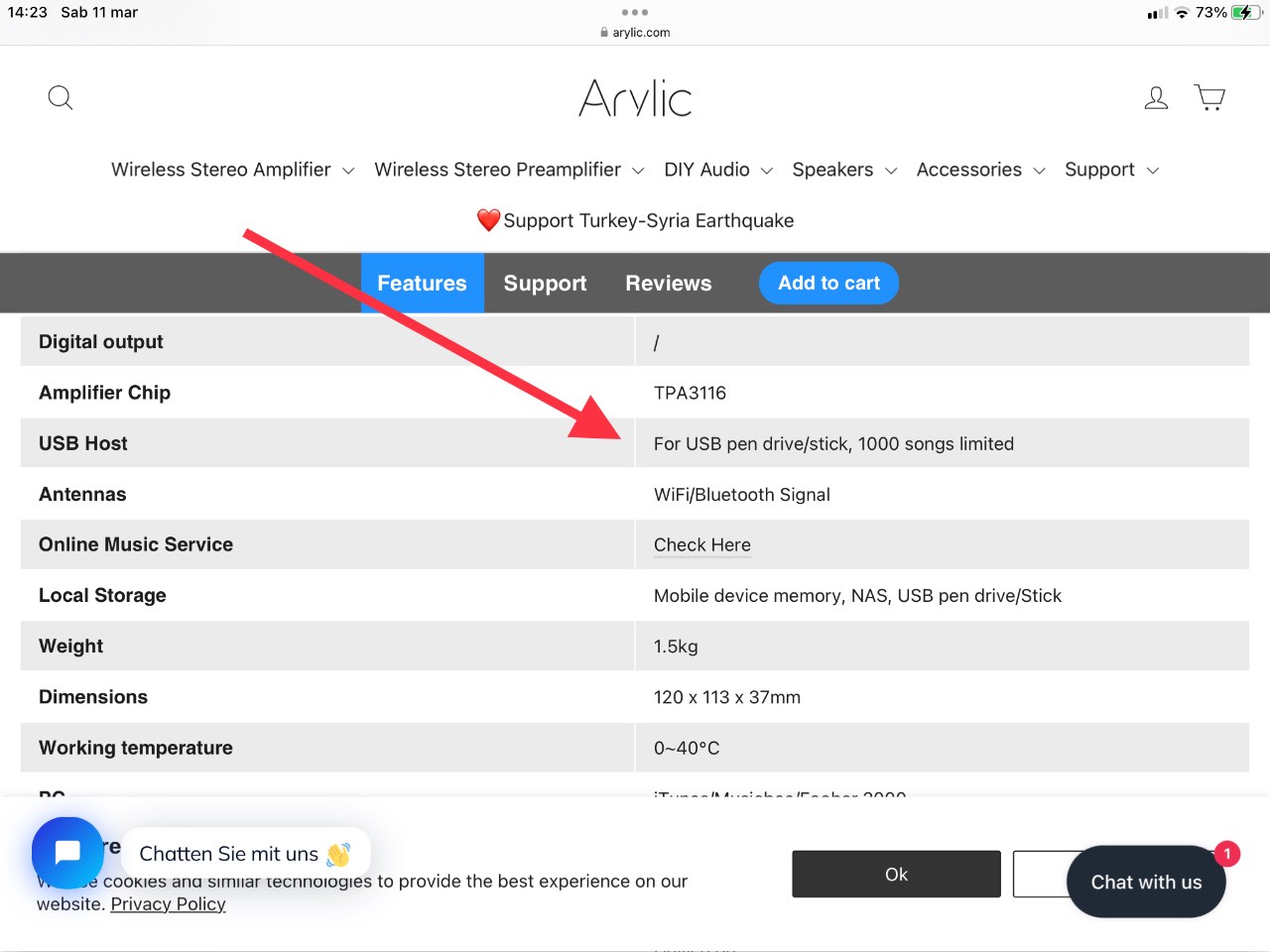Select the 0~40°C temperature value

pyautogui.click(x=687, y=748)
